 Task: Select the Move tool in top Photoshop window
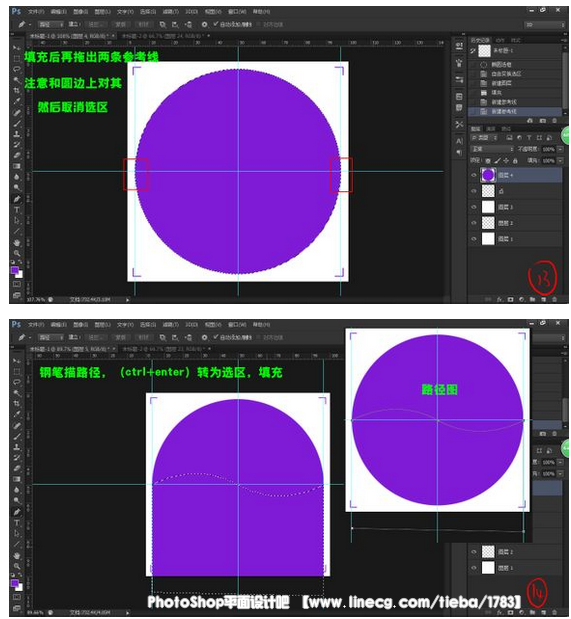[17, 48]
